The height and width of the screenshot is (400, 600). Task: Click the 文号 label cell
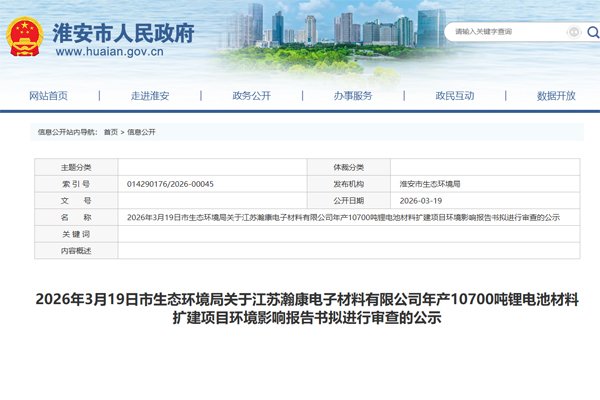[x=76, y=201]
